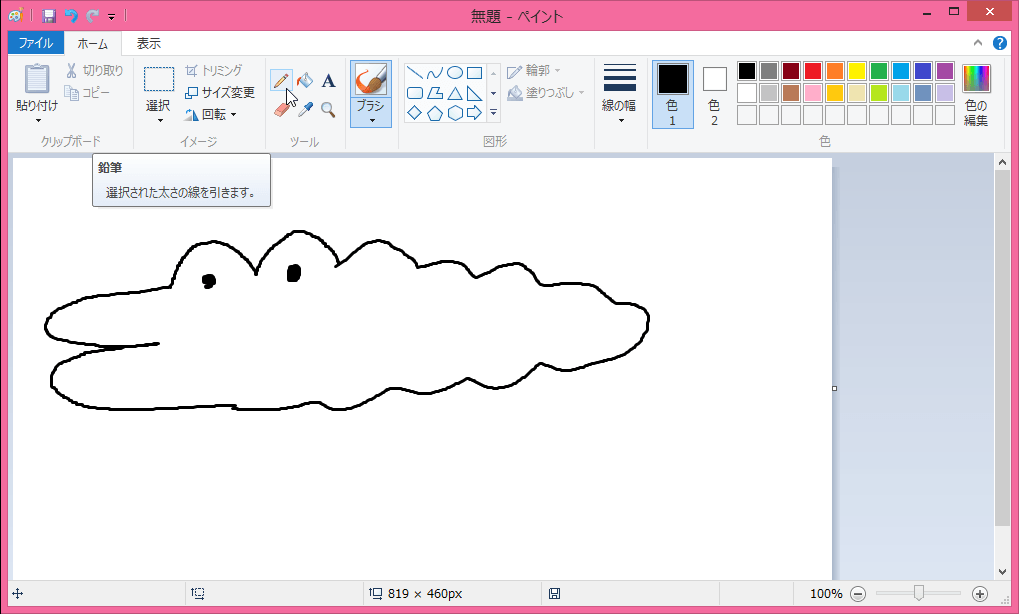Switch to the 表示 tab
Screen dimensions: 1019x614
point(148,44)
